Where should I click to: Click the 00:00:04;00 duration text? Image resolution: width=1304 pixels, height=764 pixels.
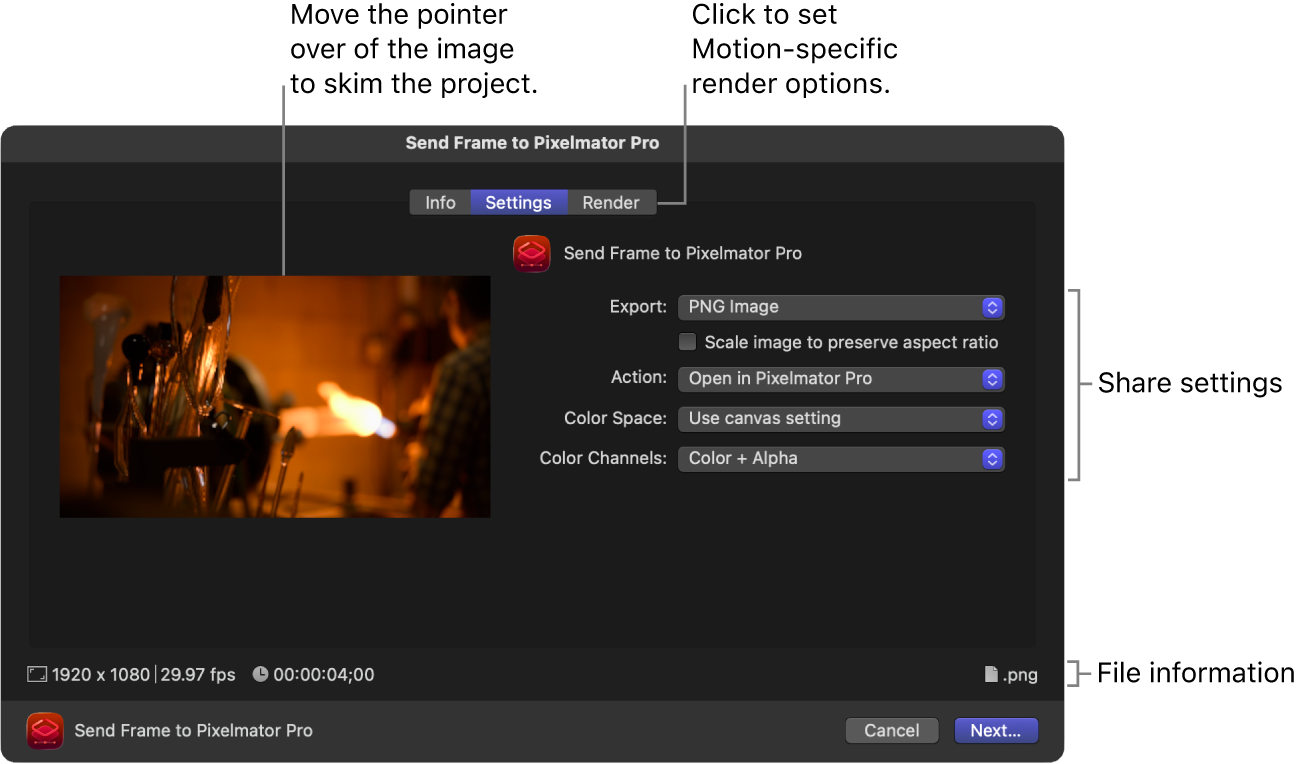tap(324, 675)
